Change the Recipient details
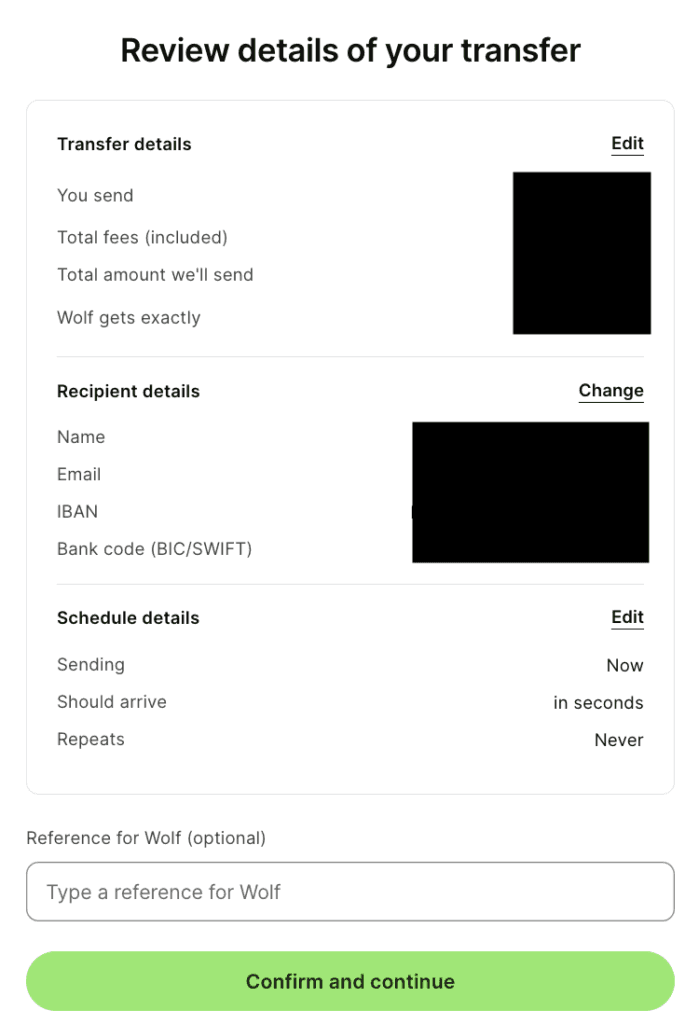 click(610, 391)
